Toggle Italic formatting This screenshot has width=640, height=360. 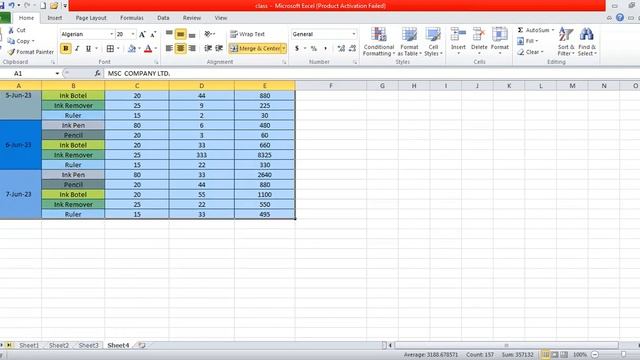tap(77, 49)
